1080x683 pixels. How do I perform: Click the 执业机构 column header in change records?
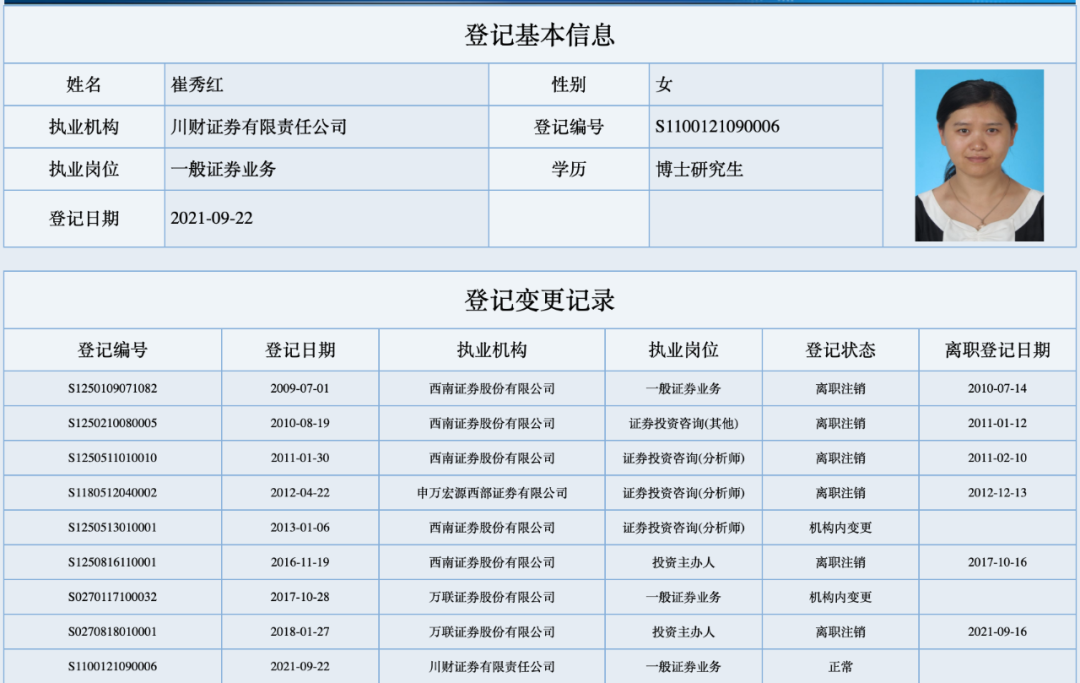(492, 350)
